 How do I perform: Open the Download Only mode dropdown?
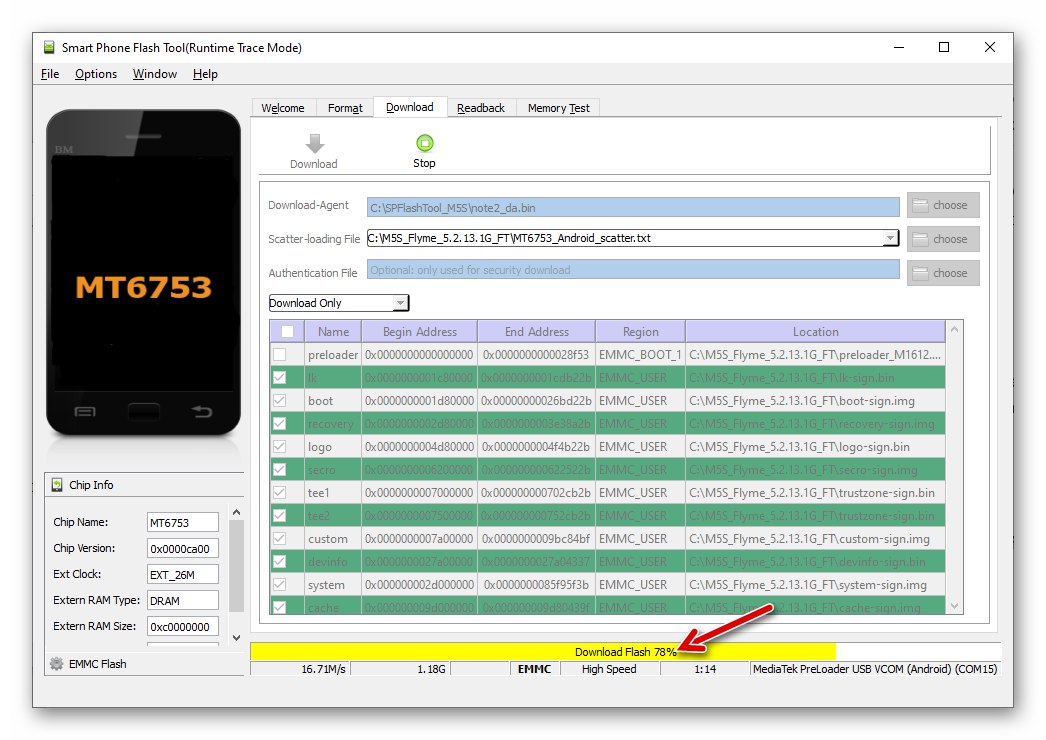point(402,302)
